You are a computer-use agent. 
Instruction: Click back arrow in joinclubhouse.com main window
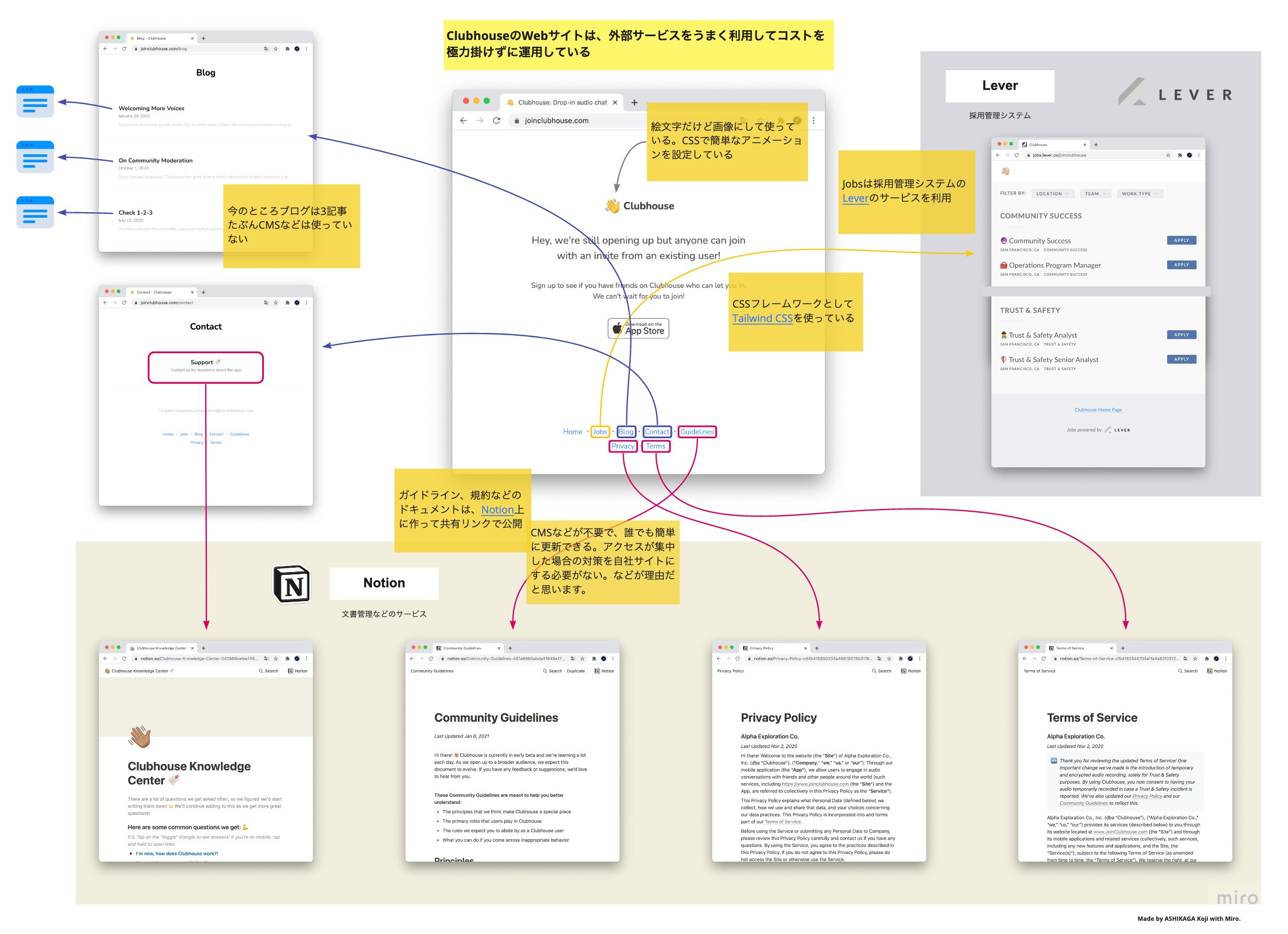464,120
